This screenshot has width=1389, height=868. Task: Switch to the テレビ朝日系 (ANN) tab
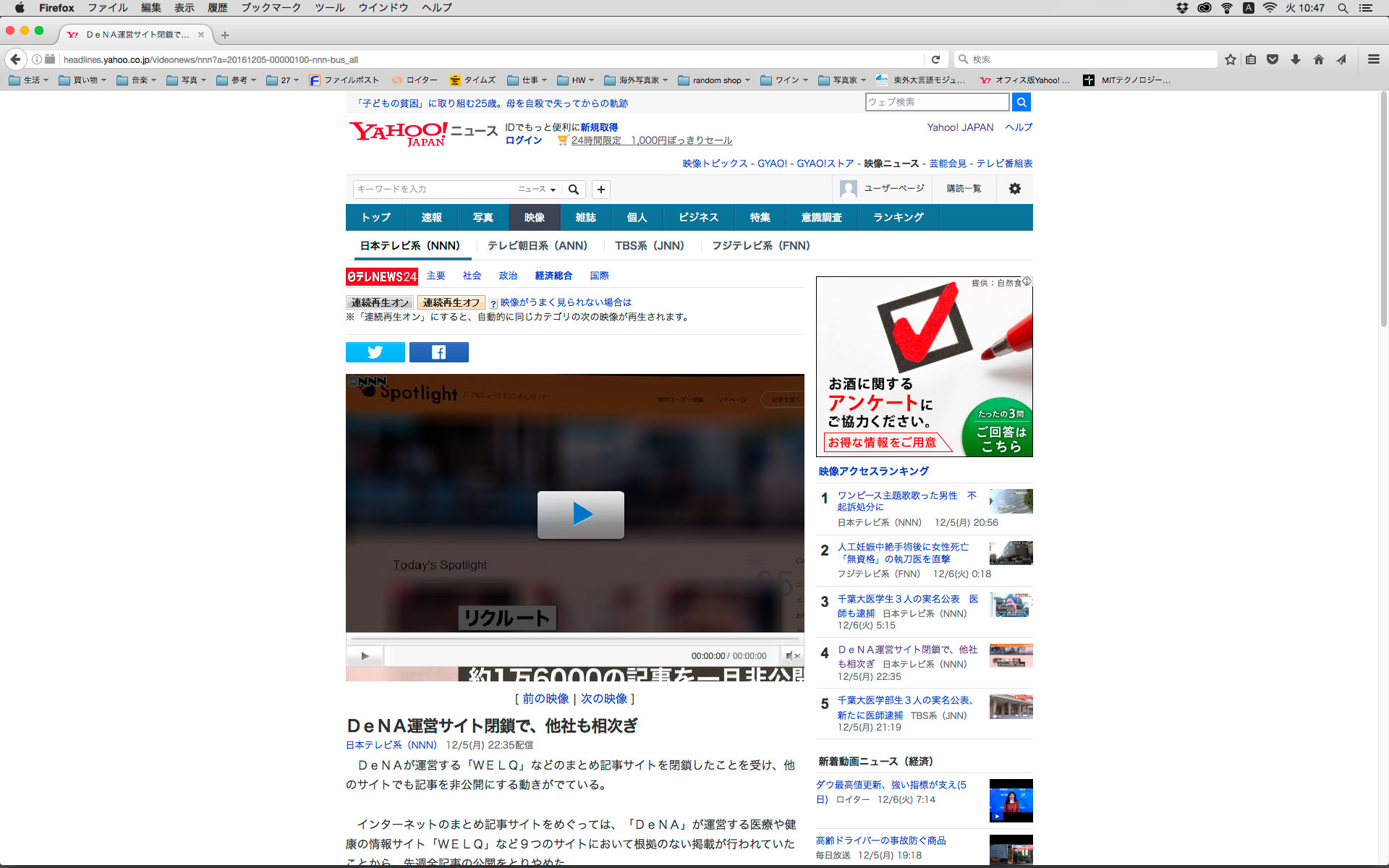coord(537,246)
